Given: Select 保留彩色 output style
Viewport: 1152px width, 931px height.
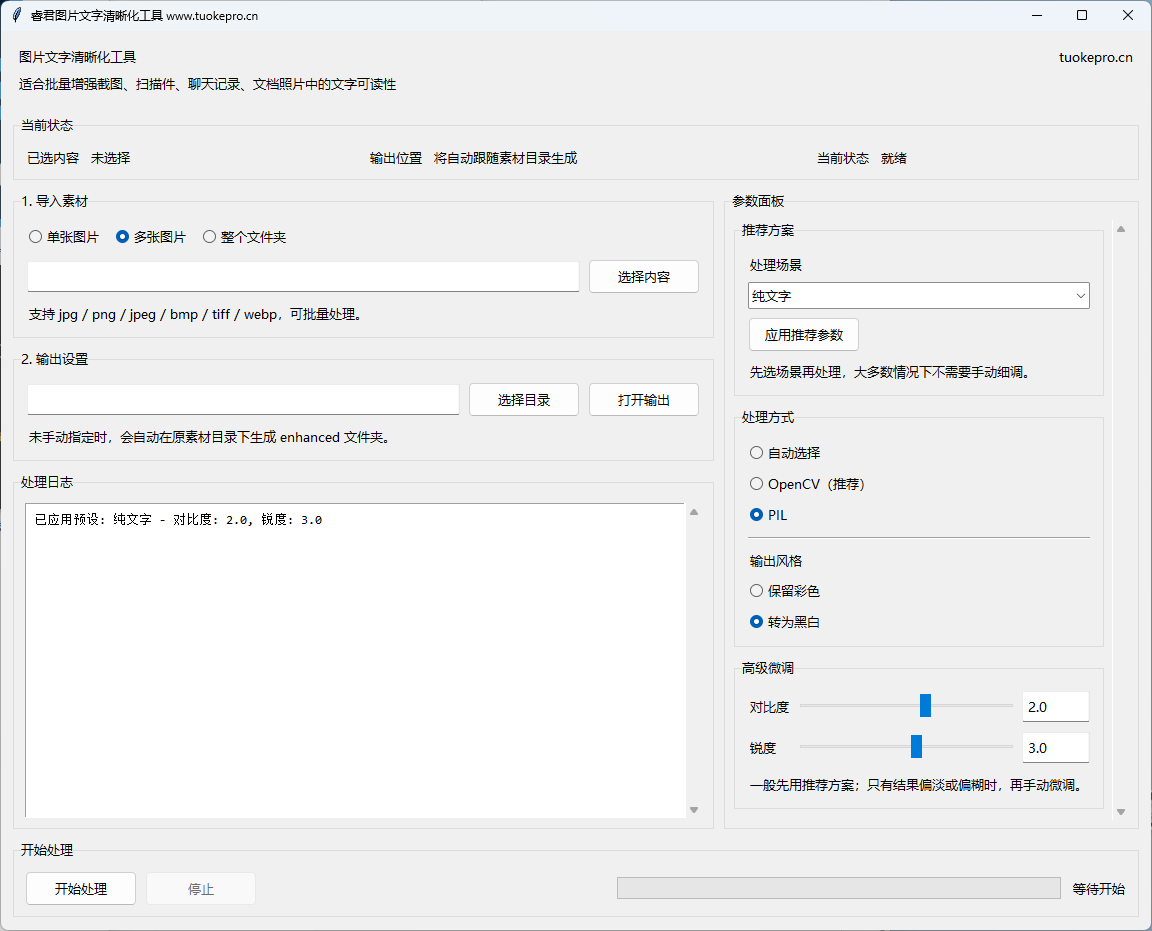Looking at the screenshot, I should click(x=785, y=591).
